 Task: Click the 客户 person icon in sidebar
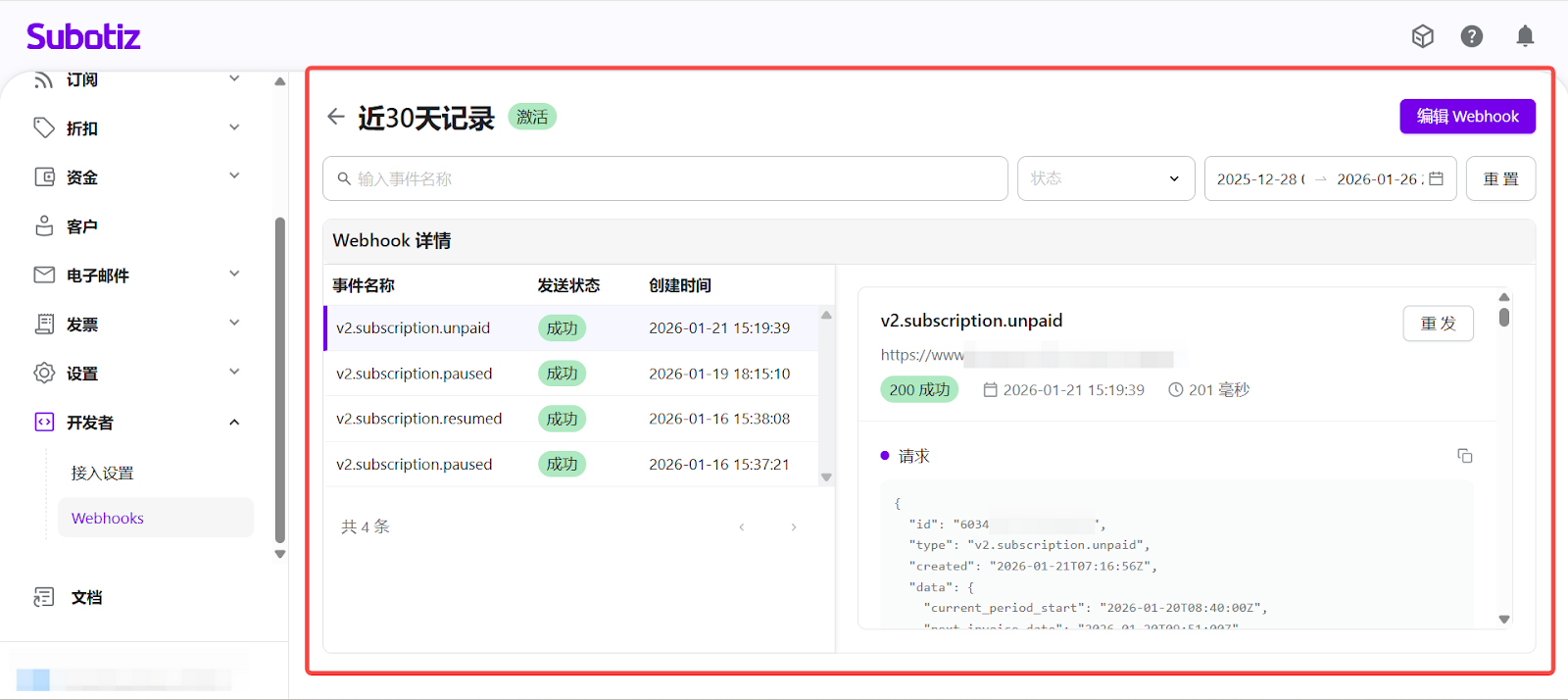pos(44,226)
